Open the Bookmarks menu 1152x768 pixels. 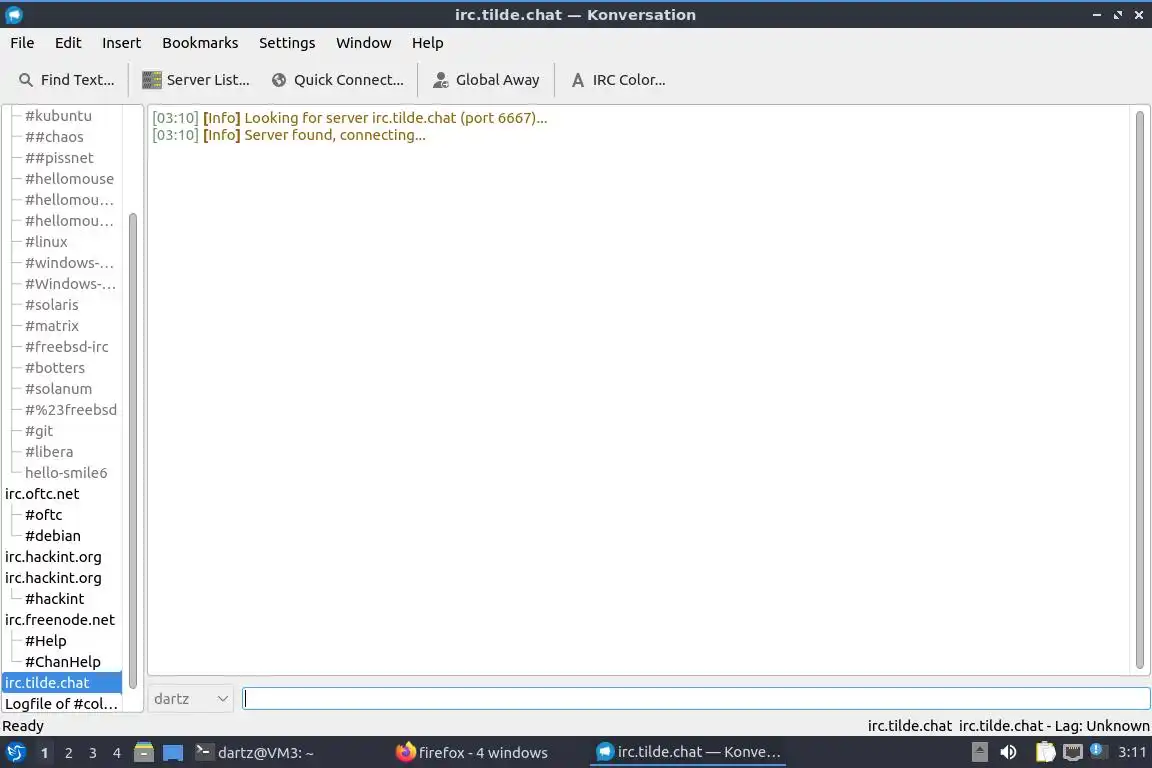click(200, 43)
